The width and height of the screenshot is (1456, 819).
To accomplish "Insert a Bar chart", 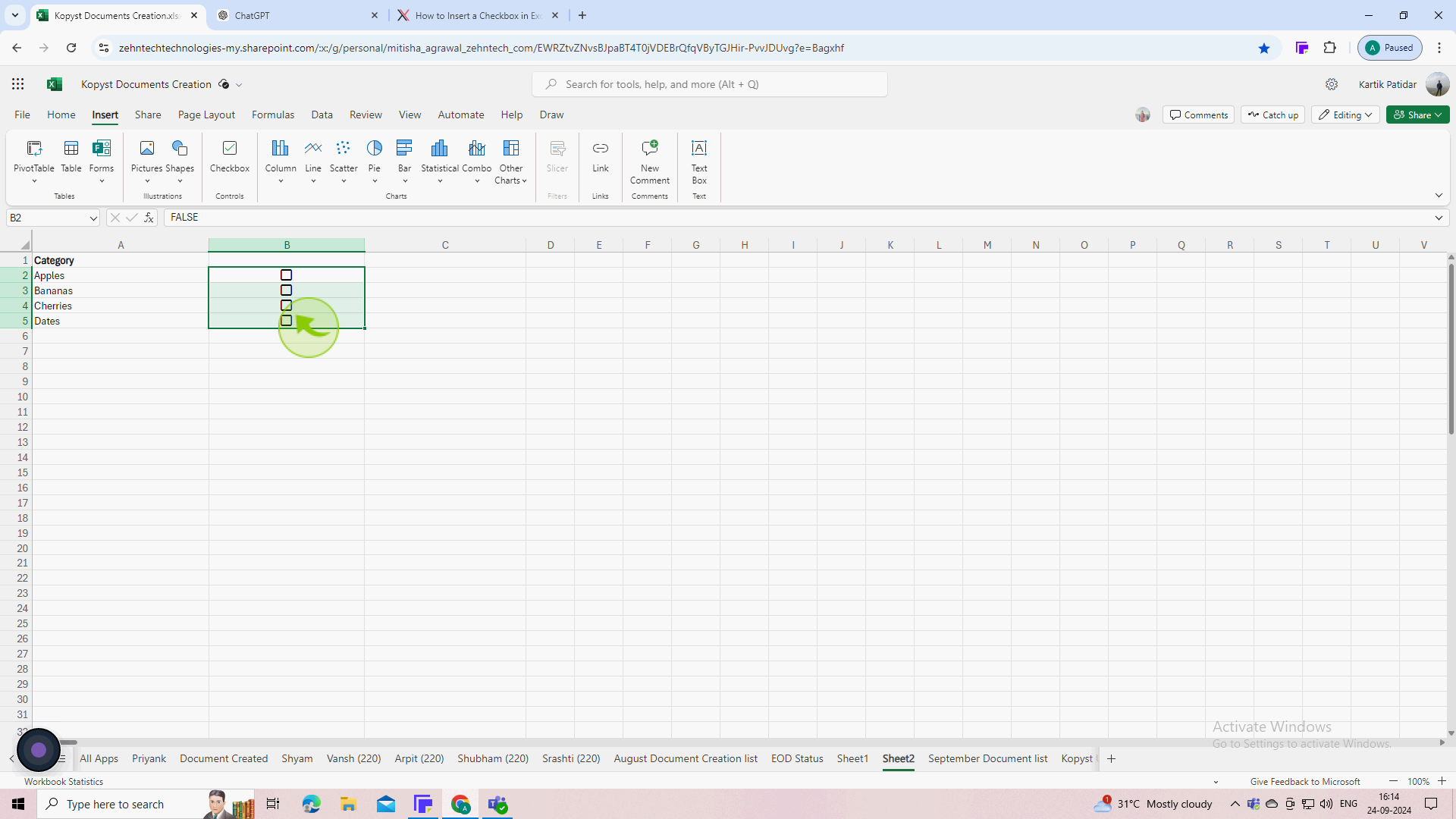I will tap(405, 161).
